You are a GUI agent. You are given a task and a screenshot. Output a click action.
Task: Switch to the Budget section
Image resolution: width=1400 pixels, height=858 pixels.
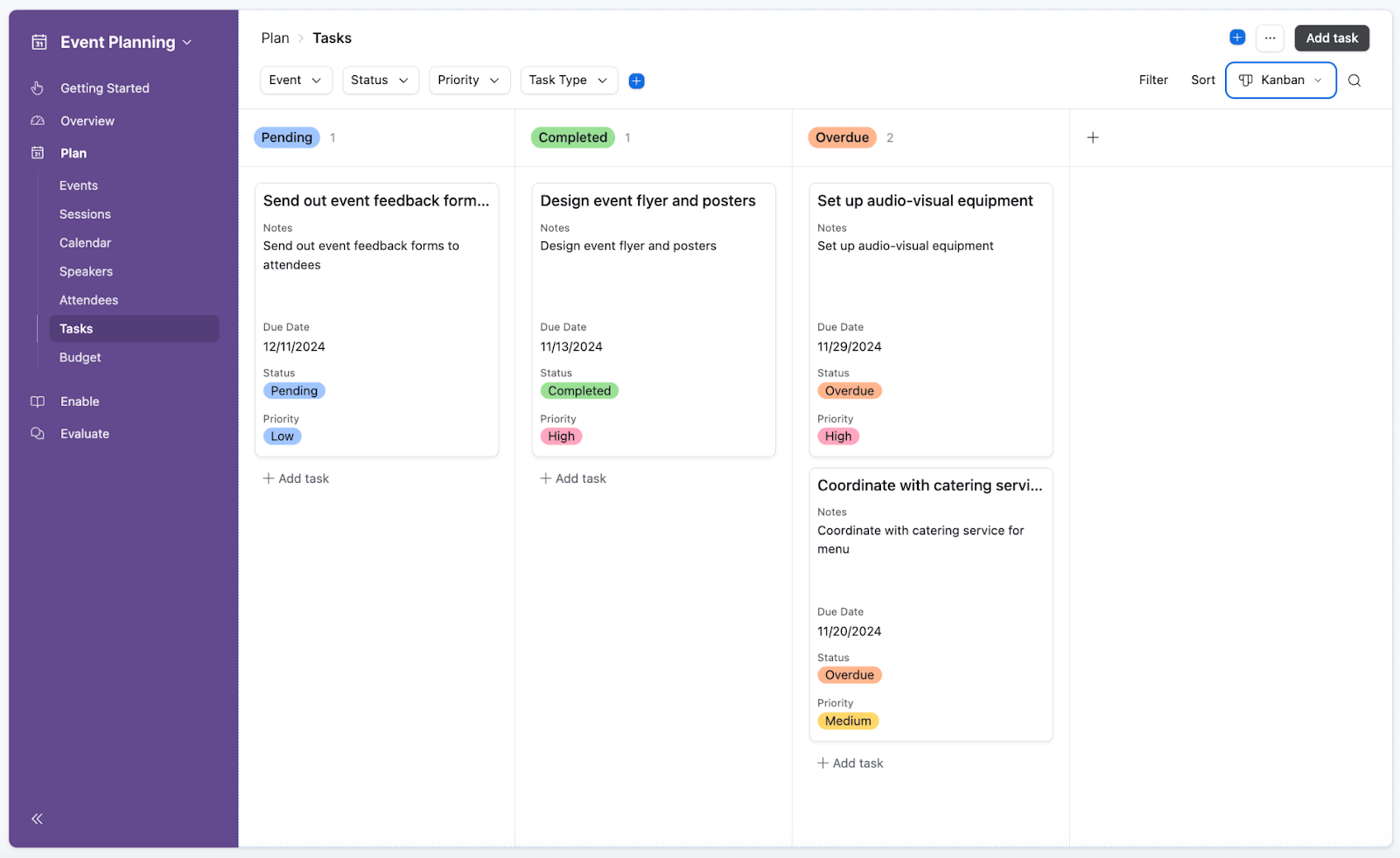point(80,357)
